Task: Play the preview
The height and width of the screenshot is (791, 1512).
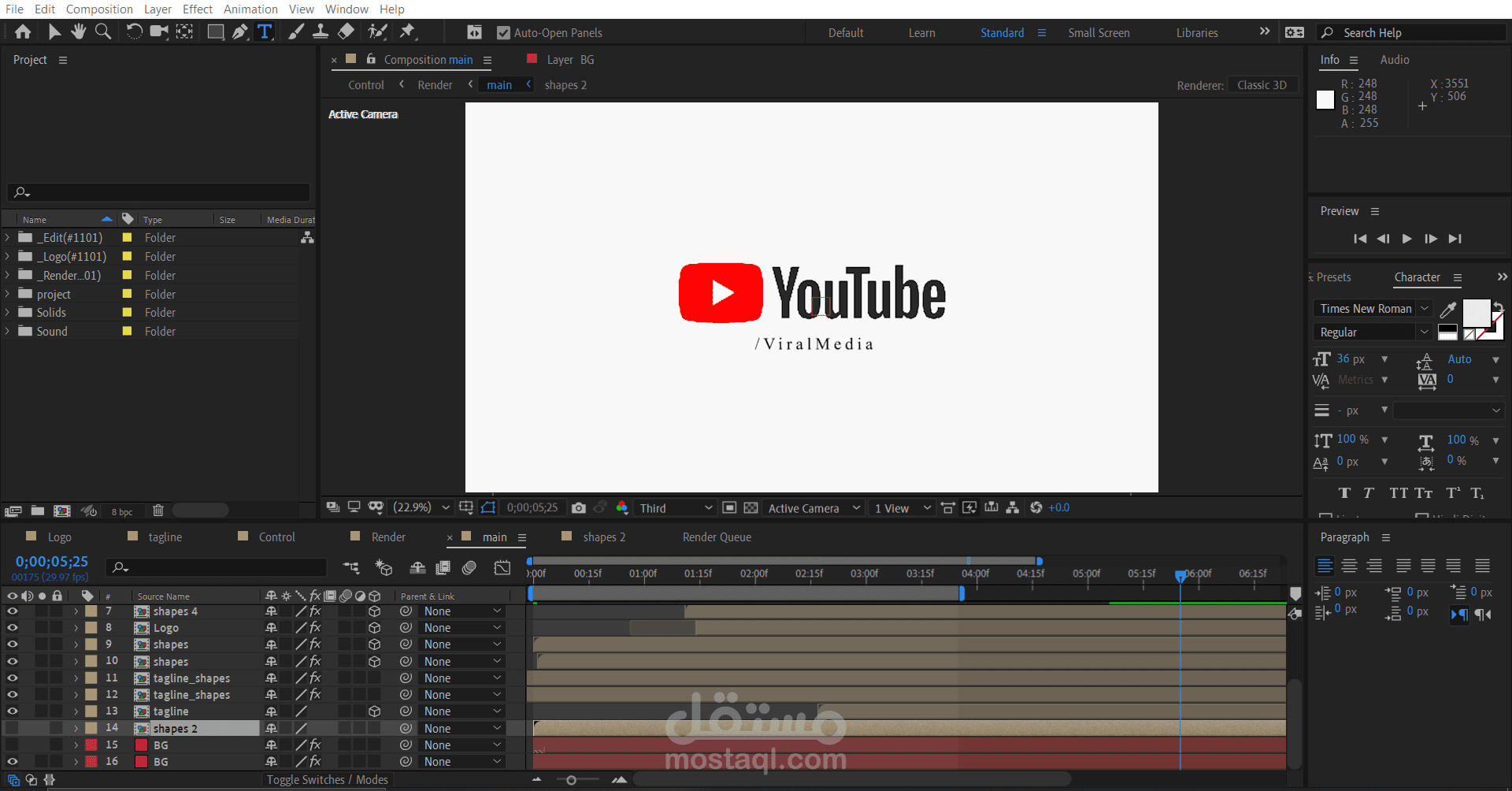Action: 1406,239
